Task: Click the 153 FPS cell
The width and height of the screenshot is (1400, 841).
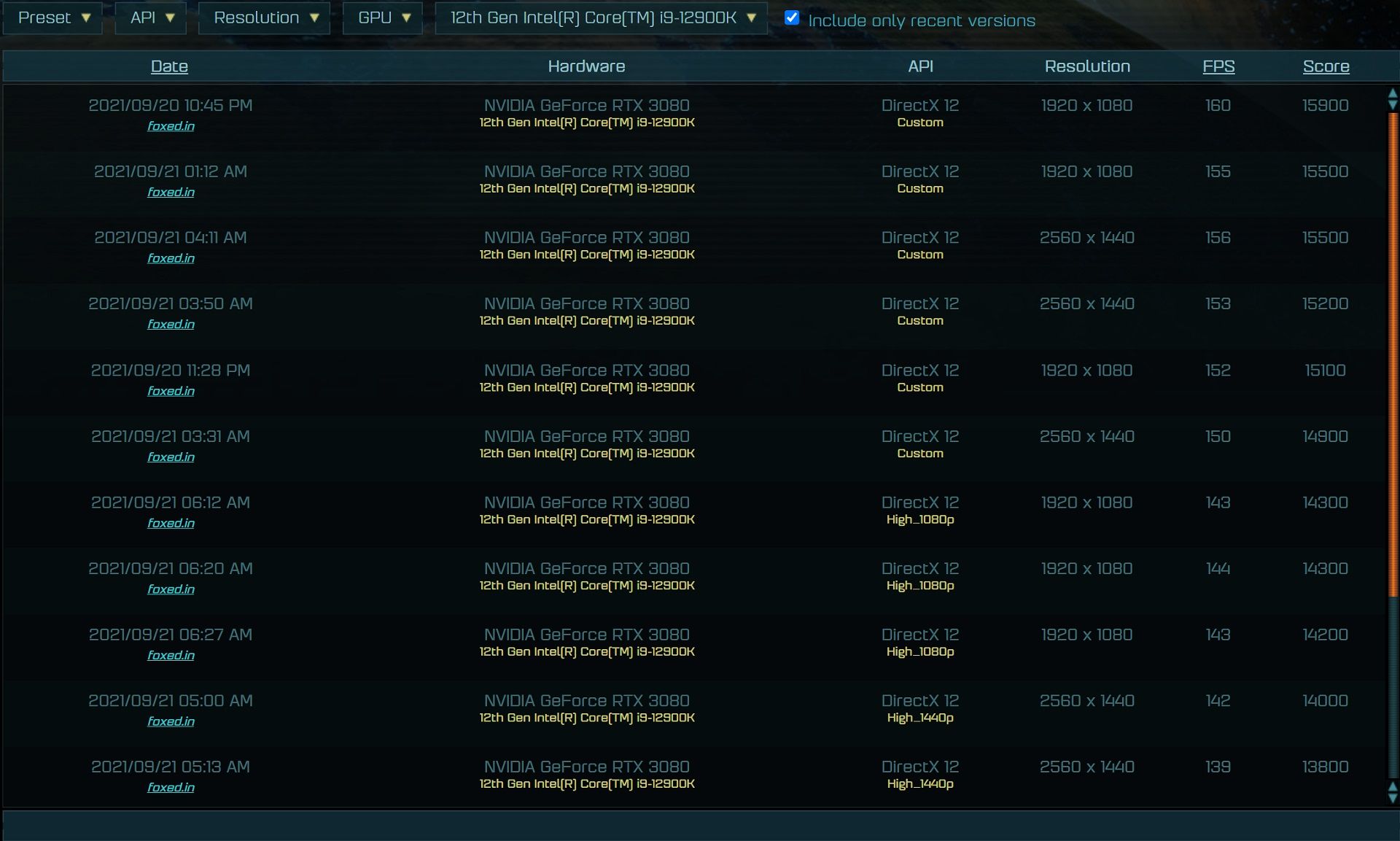Action: pyautogui.click(x=1218, y=303)
